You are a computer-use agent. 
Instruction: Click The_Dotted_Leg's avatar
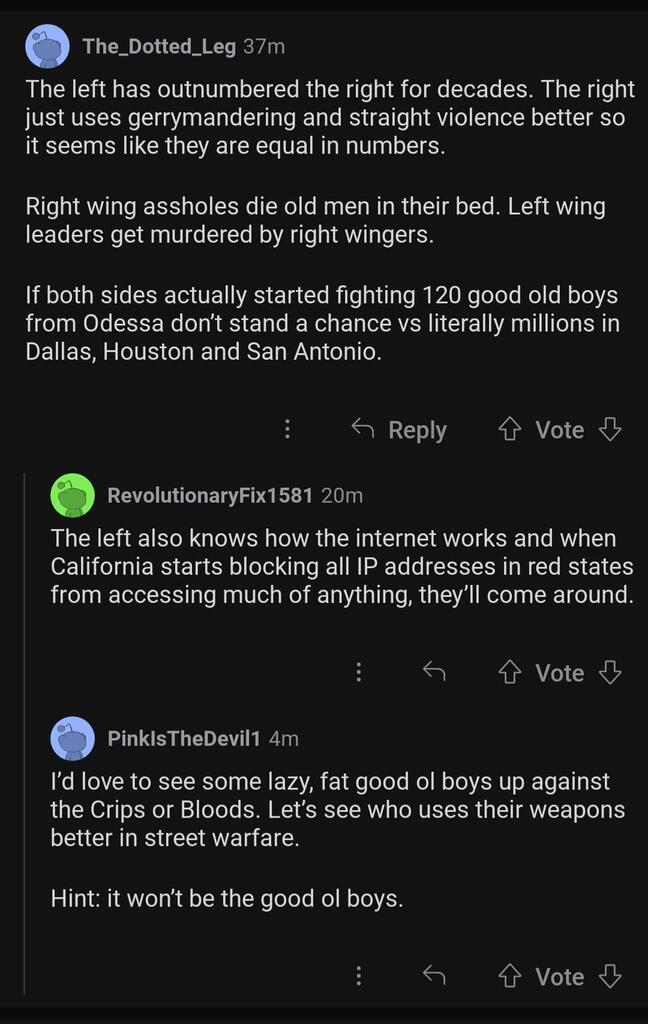(x=47, y=47)
